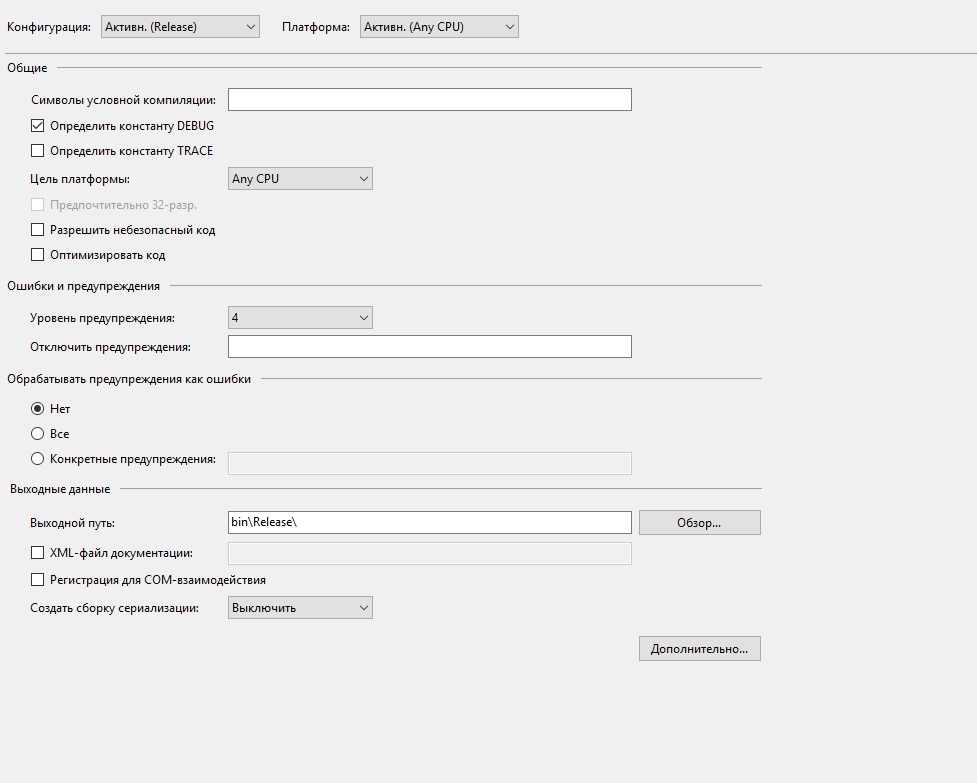Enable Оптимизировать код checkbox

tap(38, 255)
